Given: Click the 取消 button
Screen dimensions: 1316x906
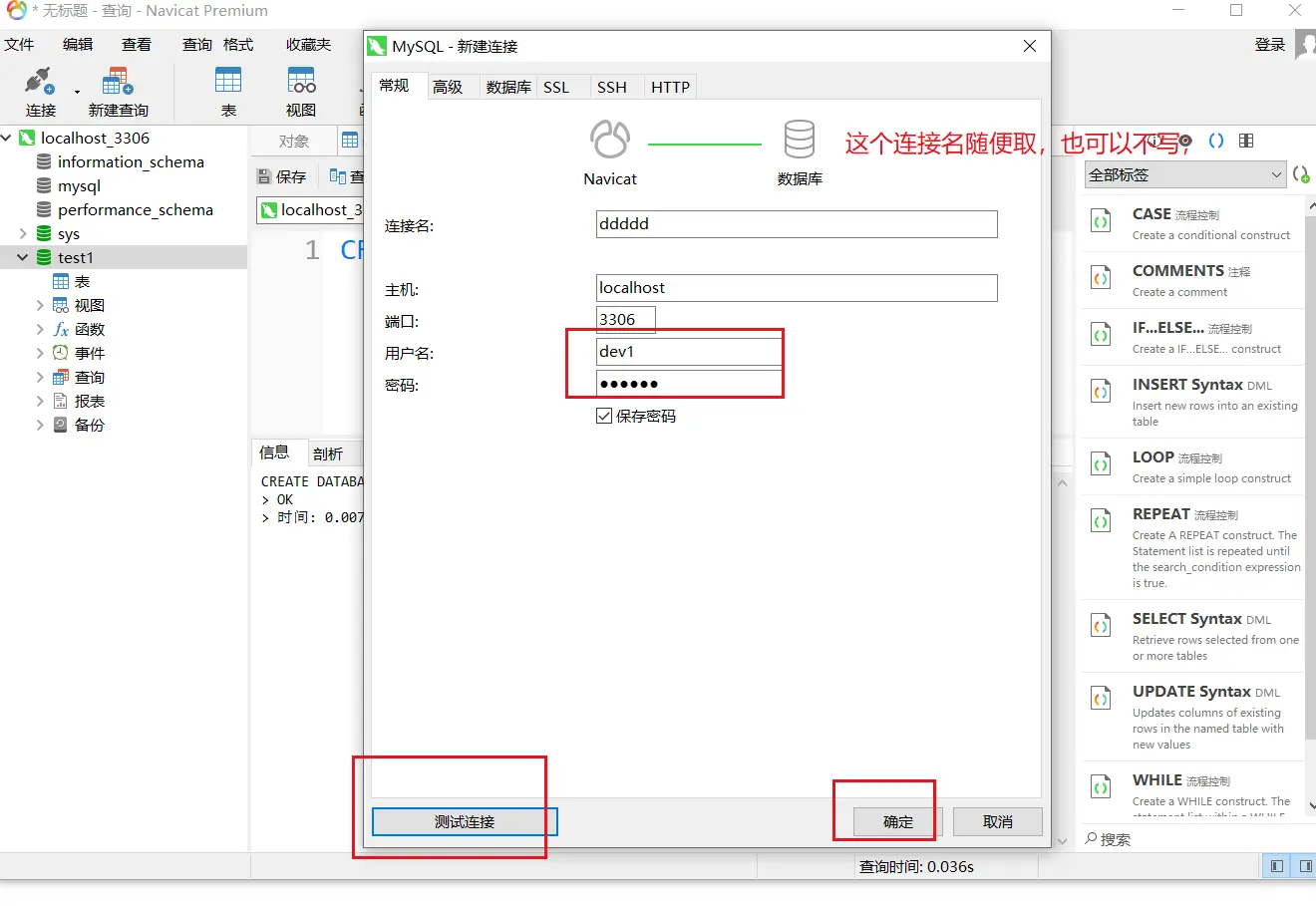Looking at the screenshot, I should point(998,821).
